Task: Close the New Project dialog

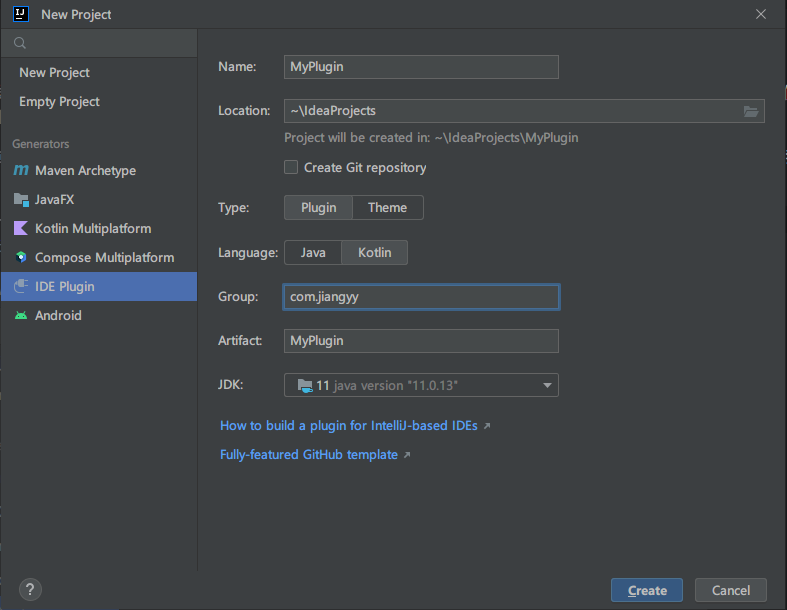Action: pos(761,14)
